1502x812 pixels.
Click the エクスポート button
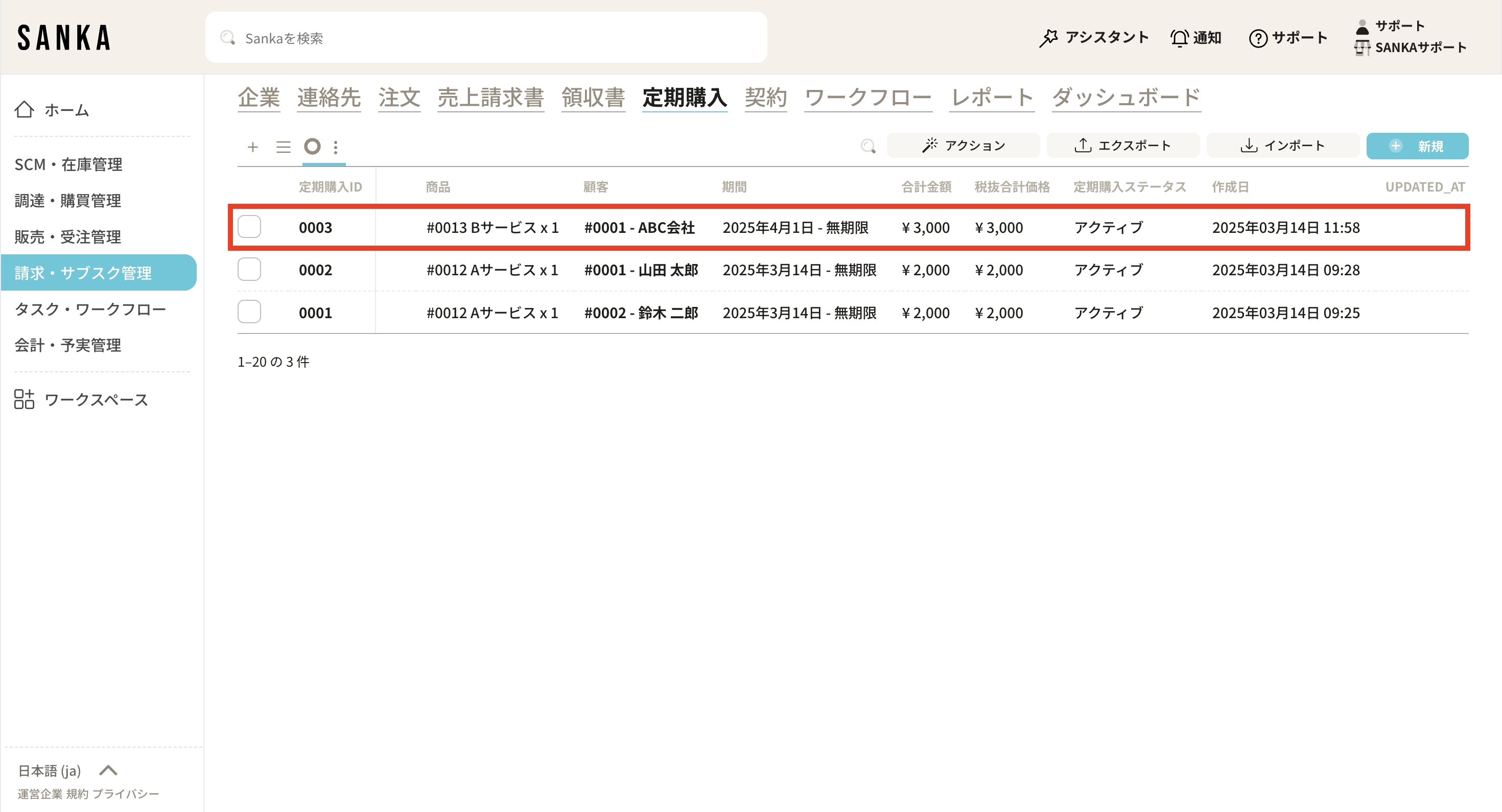pyautogui.click(x=1122, y=146)
